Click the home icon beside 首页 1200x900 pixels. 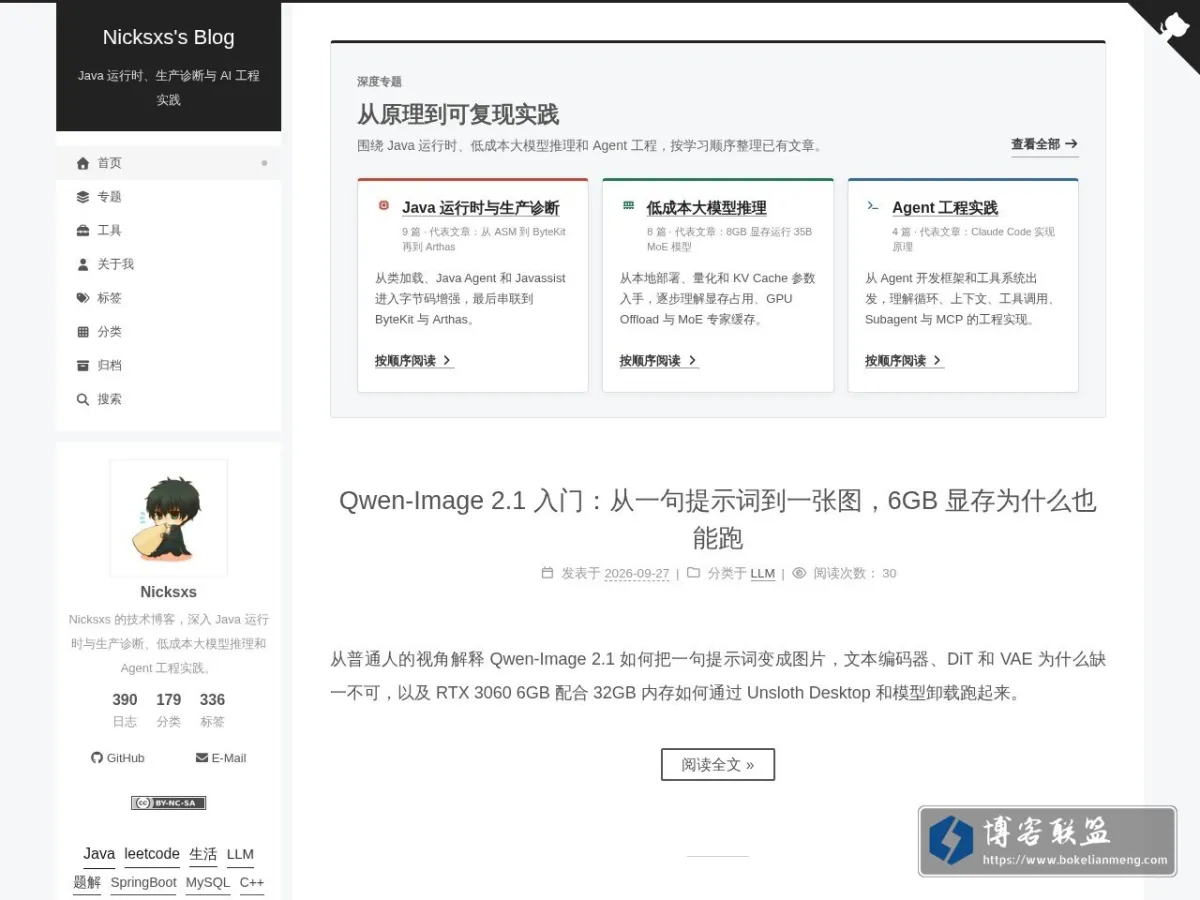click(x=83, y=163)
